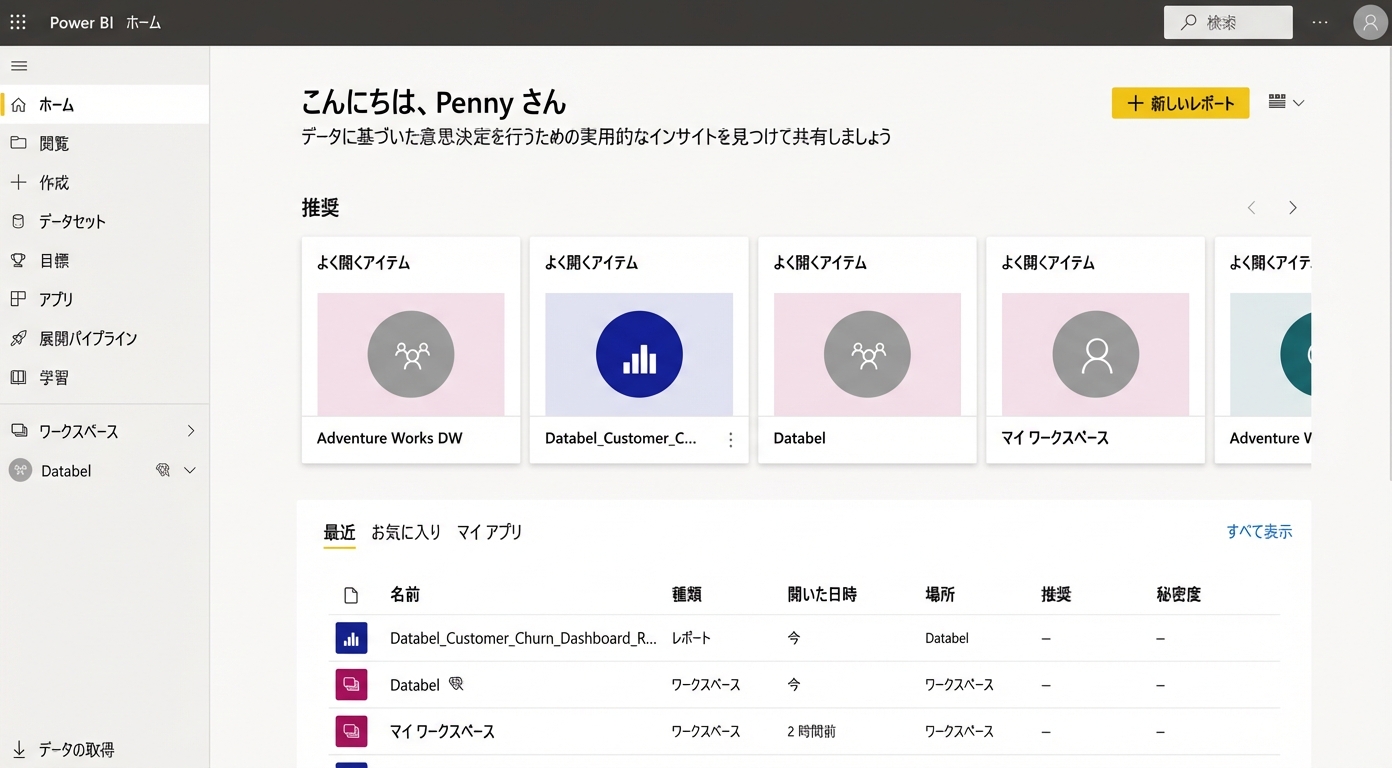Viewport: 1392px width, 768px height.
Task: Select the 最近 tab
Action: click(339, 532)
